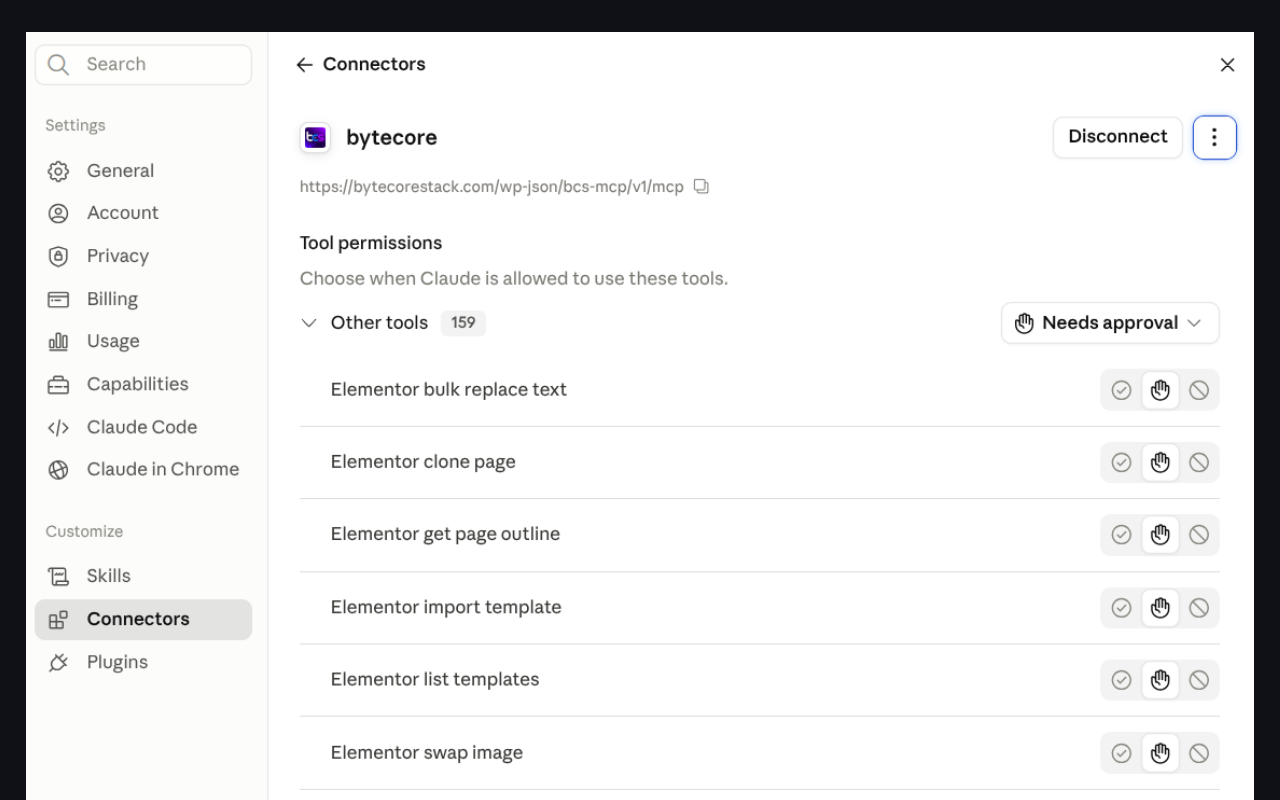
Task: Open Claude in Chrome settings
Action: [143, 469]
